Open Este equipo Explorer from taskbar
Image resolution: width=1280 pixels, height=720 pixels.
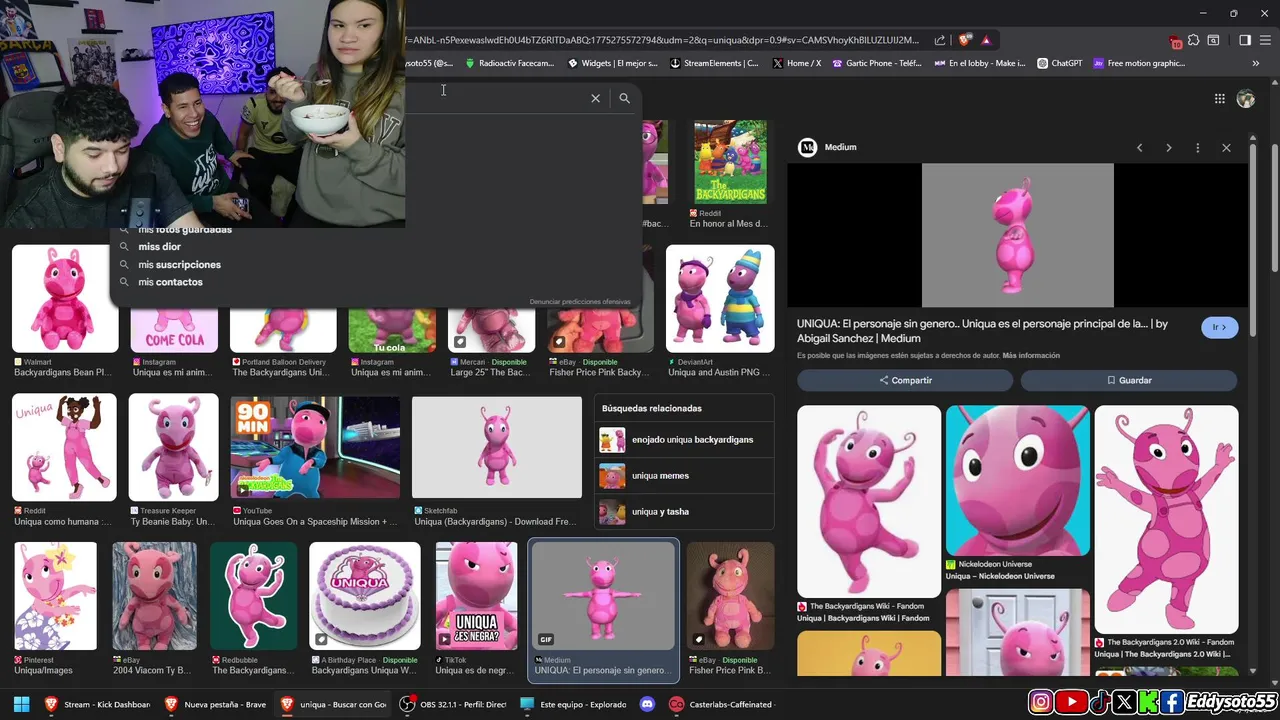click(574, 704)
